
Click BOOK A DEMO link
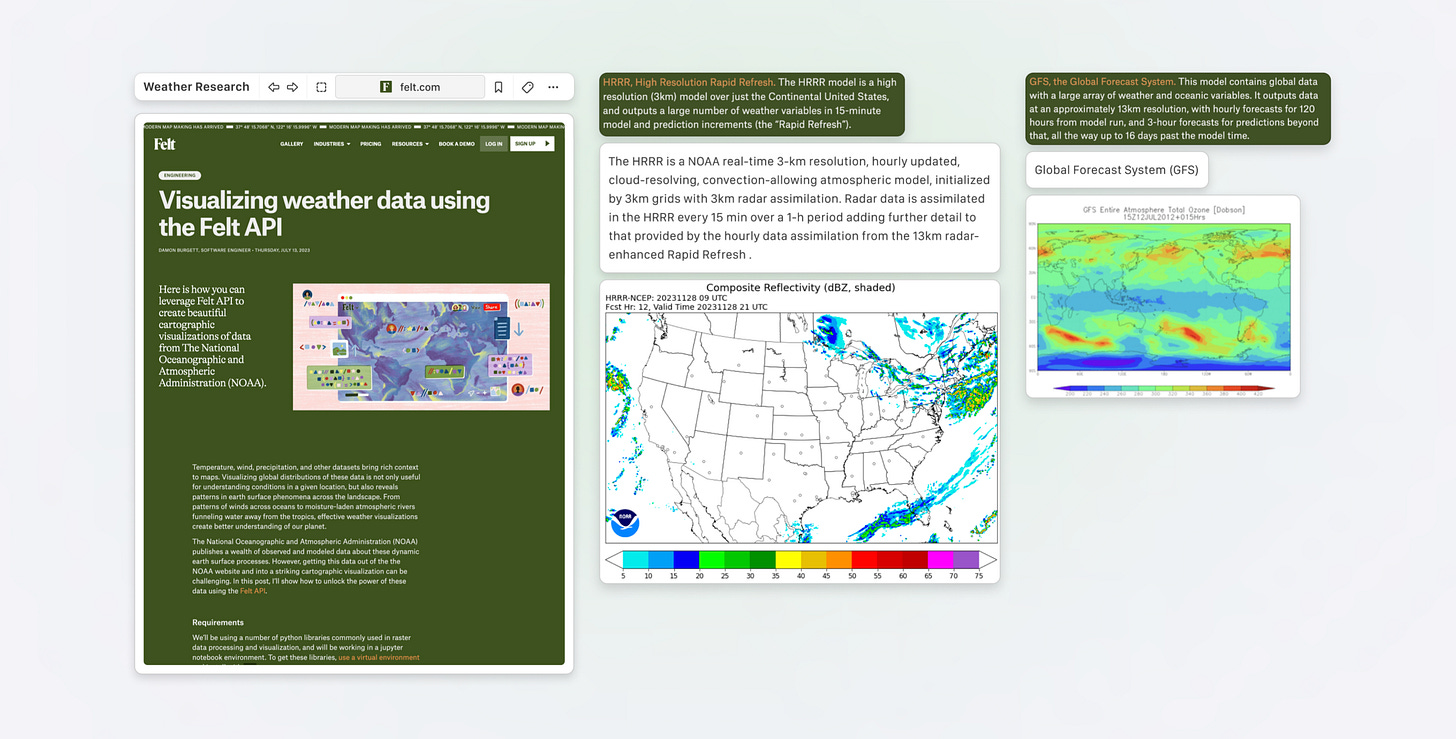click(456, 144)
